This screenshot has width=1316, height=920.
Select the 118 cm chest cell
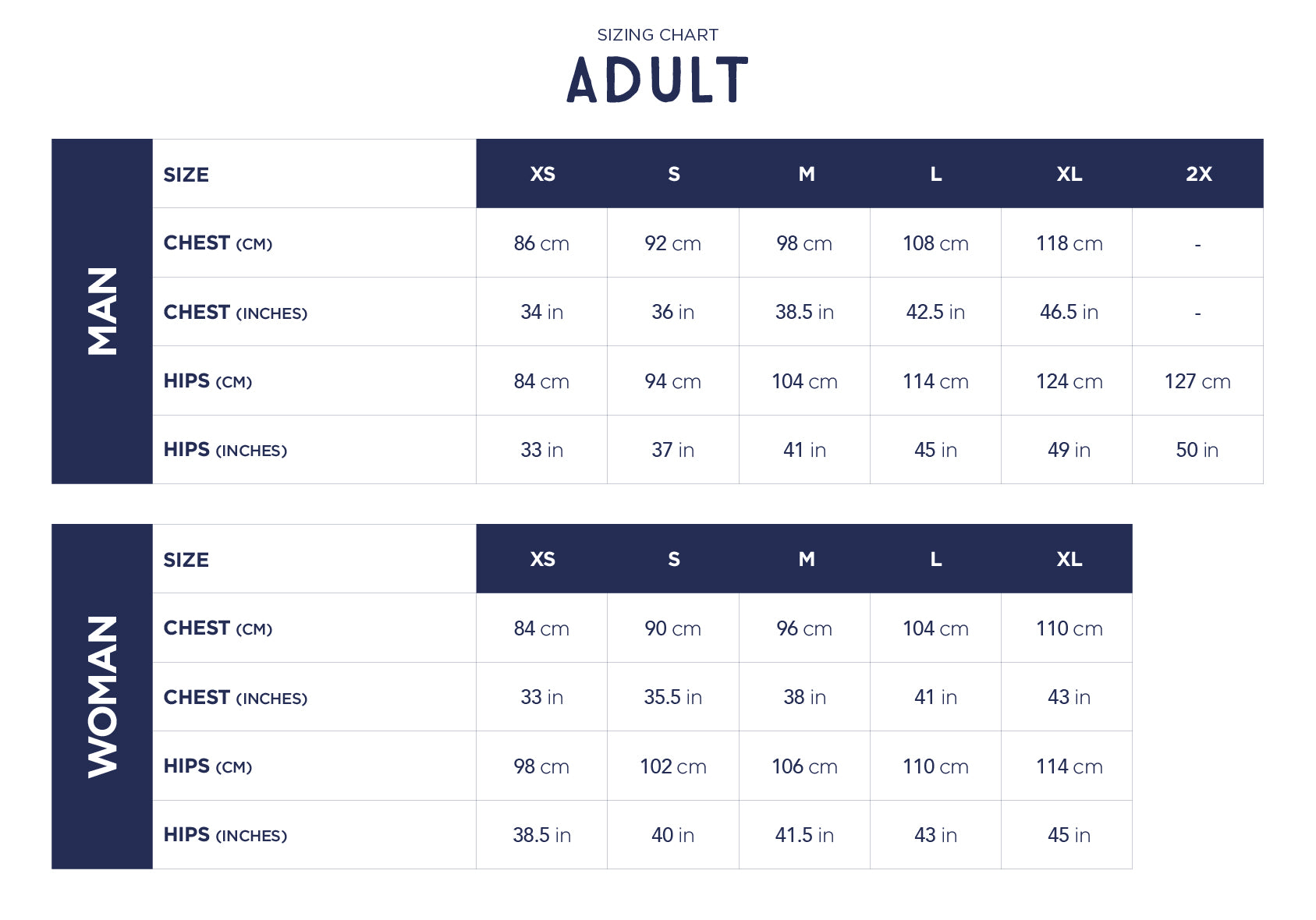[1069, 243]
